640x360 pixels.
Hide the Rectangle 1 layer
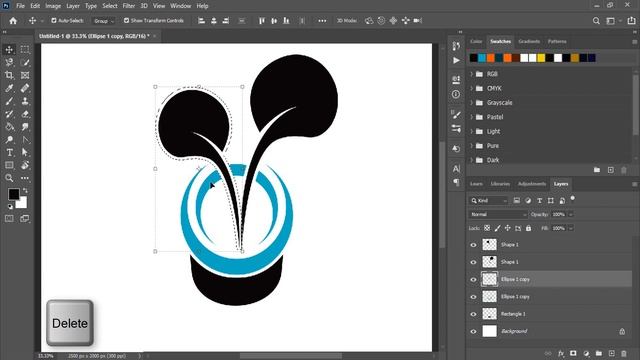(x=473, y=314)
